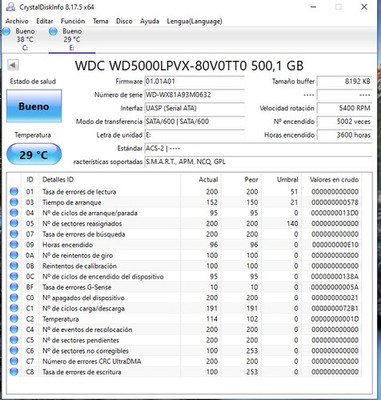Click the Firmware field showing 01.01A01
This screenshot has height=400, width=381.
pyautogui.click(x=195, y=81)
